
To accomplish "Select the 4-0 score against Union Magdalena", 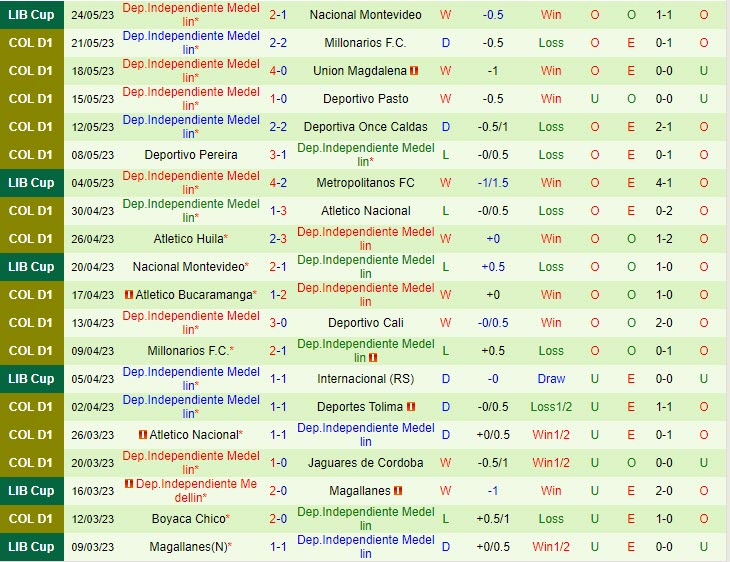I will pyautogui.click(x=278, y=71).
